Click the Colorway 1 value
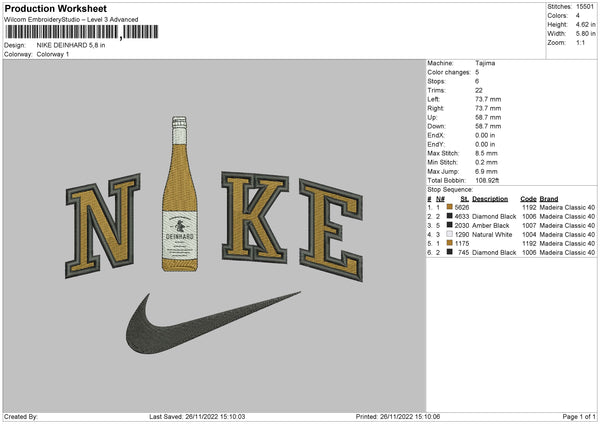The height and width of the screenshot is (424, 600). [53, 54]
